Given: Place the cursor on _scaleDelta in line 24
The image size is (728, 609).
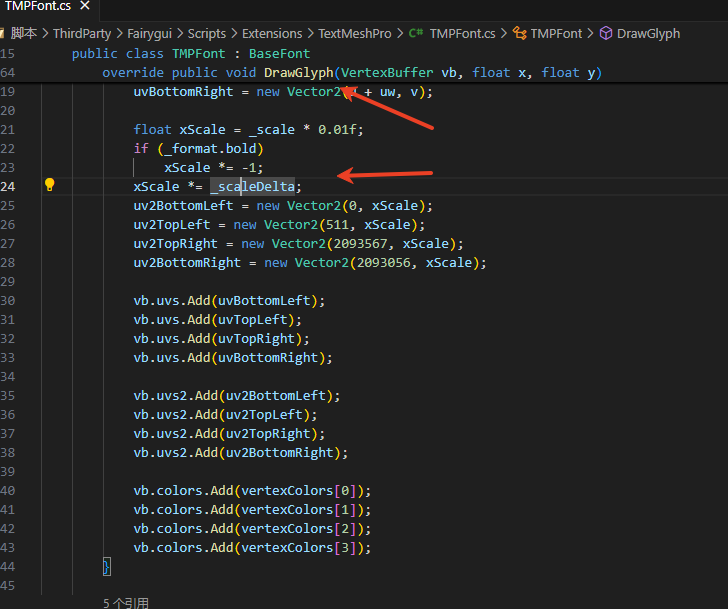Looking at the screenshot, I should click(x=255, y=187).
